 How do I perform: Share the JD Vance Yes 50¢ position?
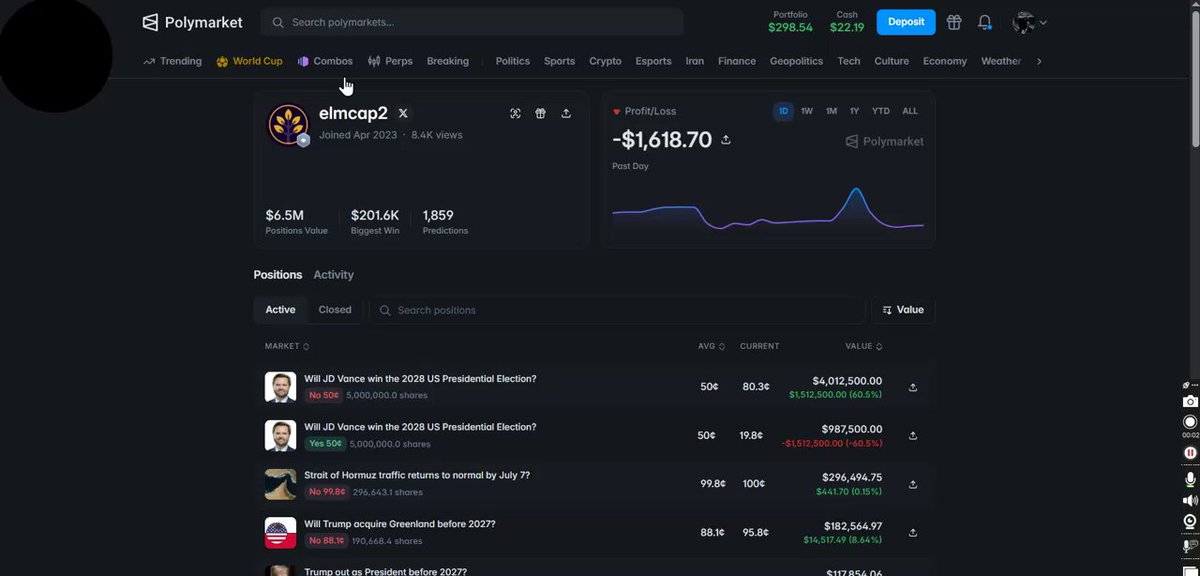913,435
